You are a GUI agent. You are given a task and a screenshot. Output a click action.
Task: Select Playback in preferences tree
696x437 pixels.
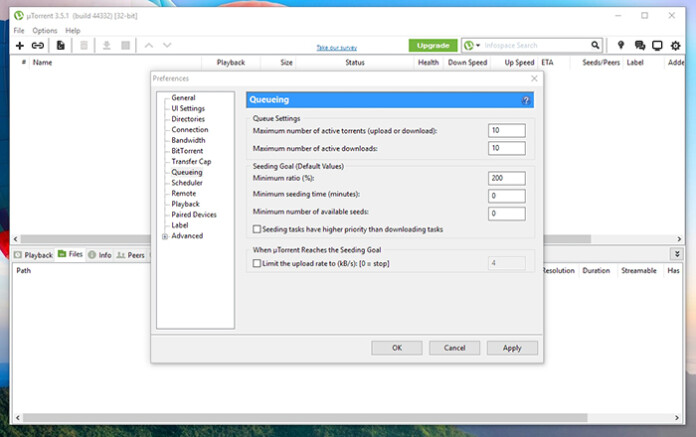[x=186, y=204]
